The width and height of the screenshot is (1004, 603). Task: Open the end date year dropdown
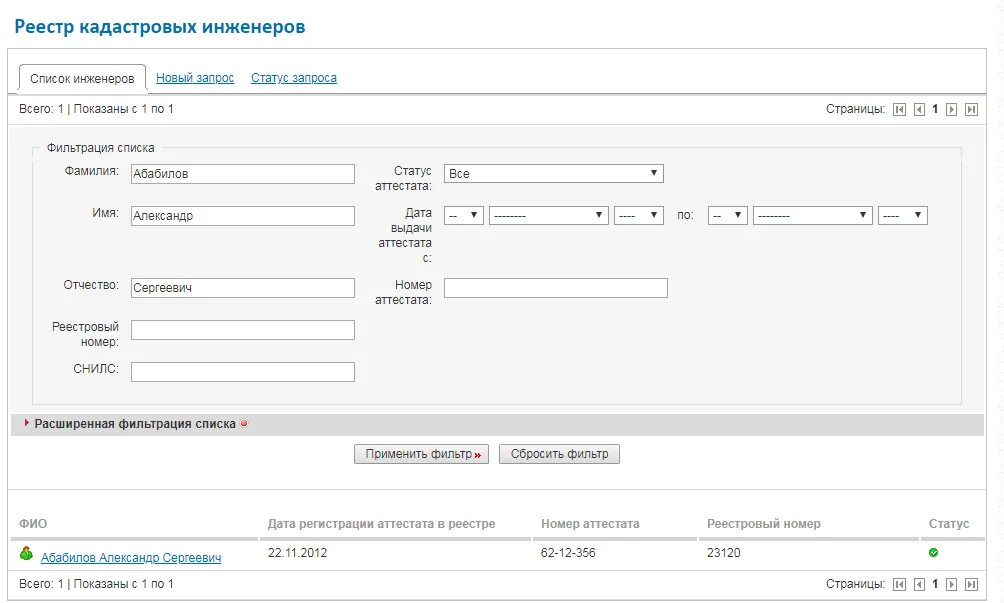coord(903,216)
